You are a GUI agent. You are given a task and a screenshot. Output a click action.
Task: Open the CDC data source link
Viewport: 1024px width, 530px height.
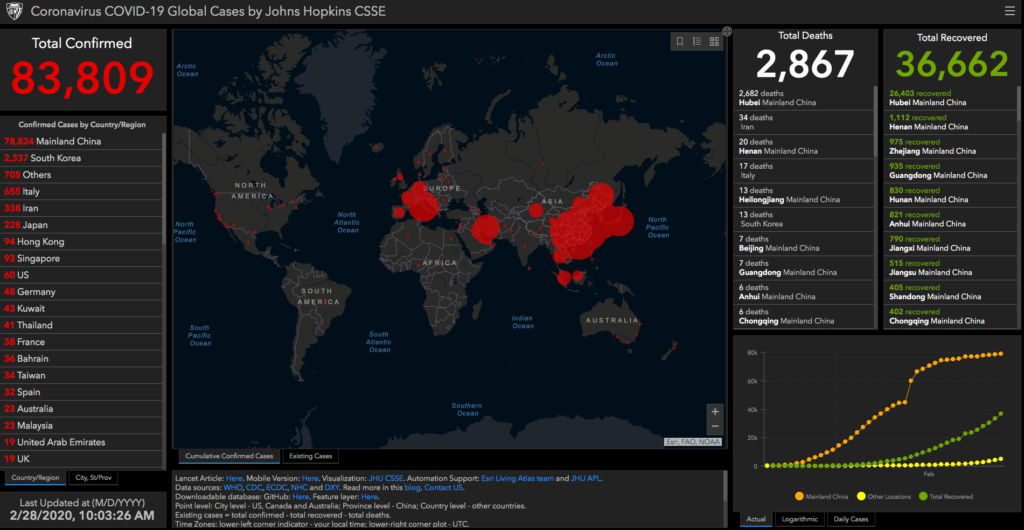[x=253, y=488]
